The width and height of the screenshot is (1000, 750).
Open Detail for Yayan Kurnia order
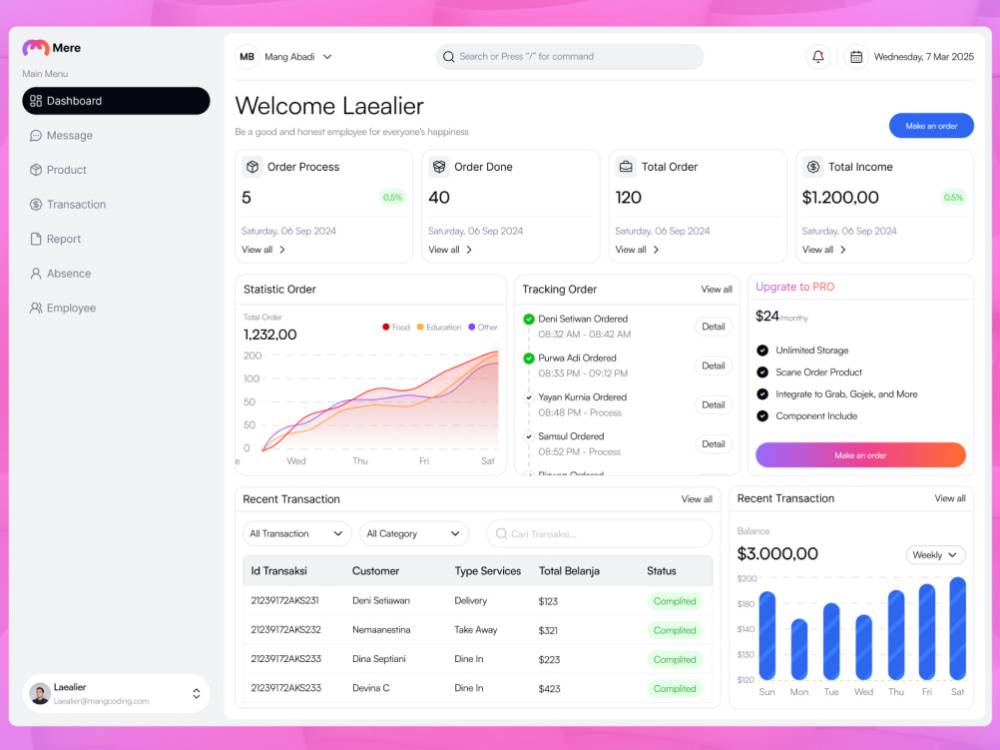pos(713,405)
